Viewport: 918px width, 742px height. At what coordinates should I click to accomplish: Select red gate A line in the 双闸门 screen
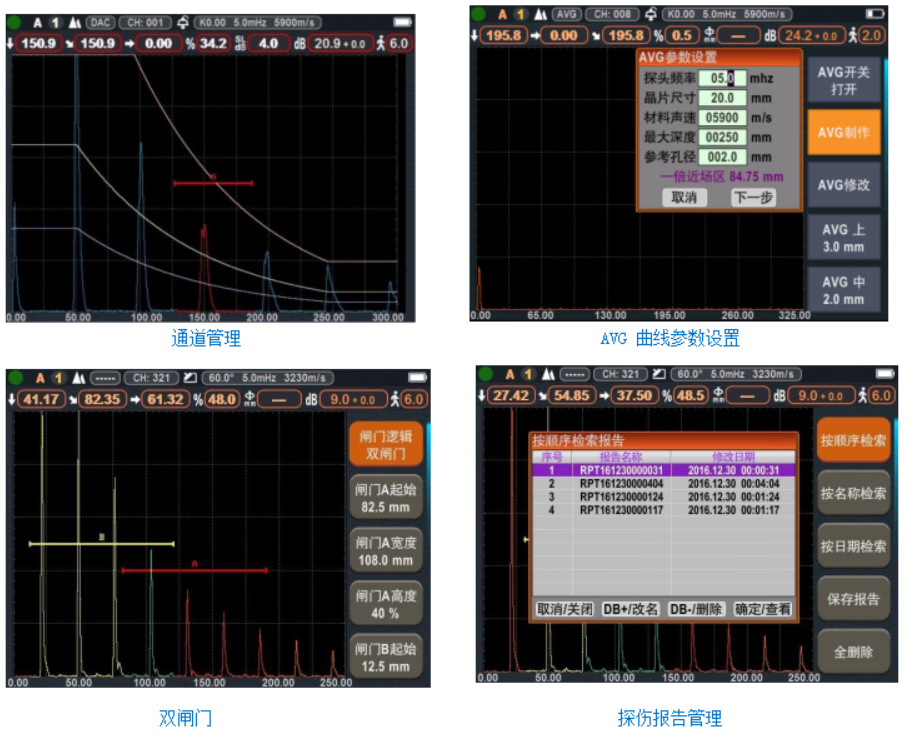194,570
